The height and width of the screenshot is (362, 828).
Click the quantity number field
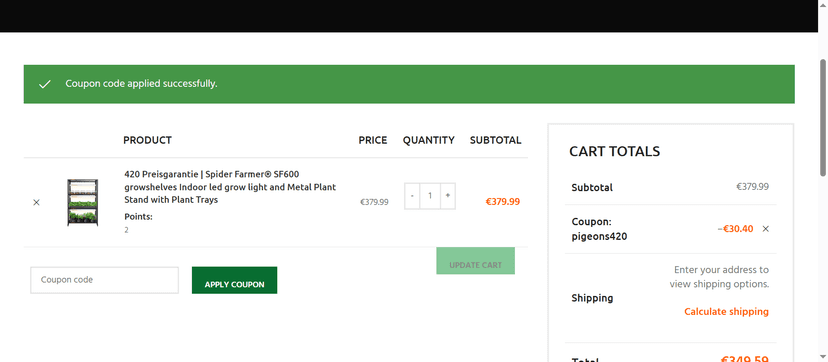coord(430,196)
